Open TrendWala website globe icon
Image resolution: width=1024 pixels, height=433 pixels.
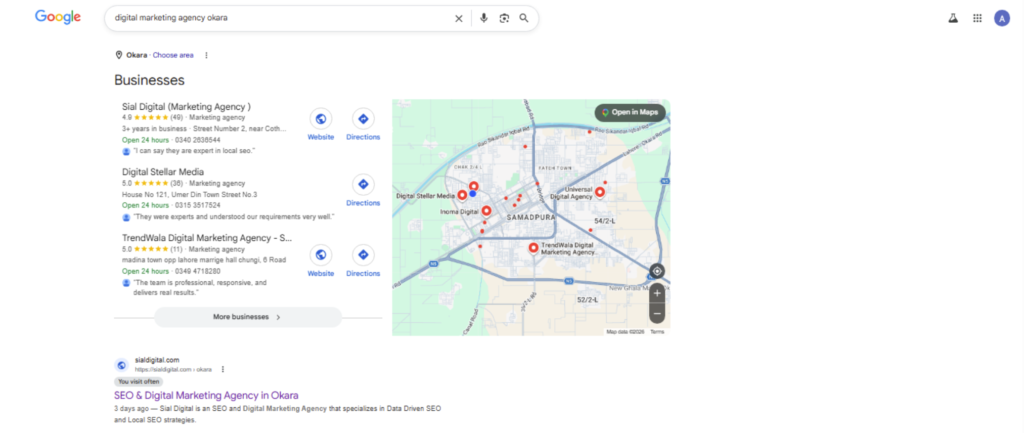coord(321,255)
